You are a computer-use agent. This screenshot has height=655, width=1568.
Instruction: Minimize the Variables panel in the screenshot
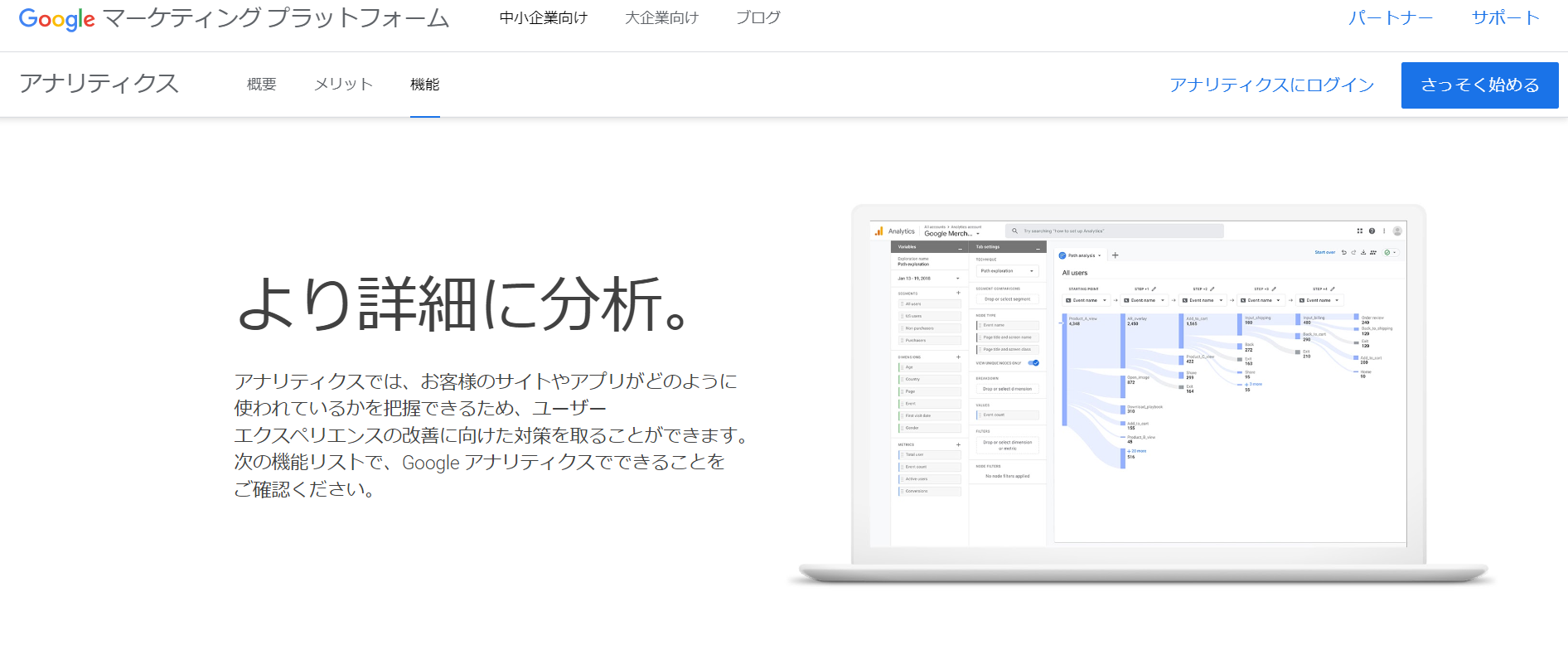pyautogui.click(x=961, y=249)
